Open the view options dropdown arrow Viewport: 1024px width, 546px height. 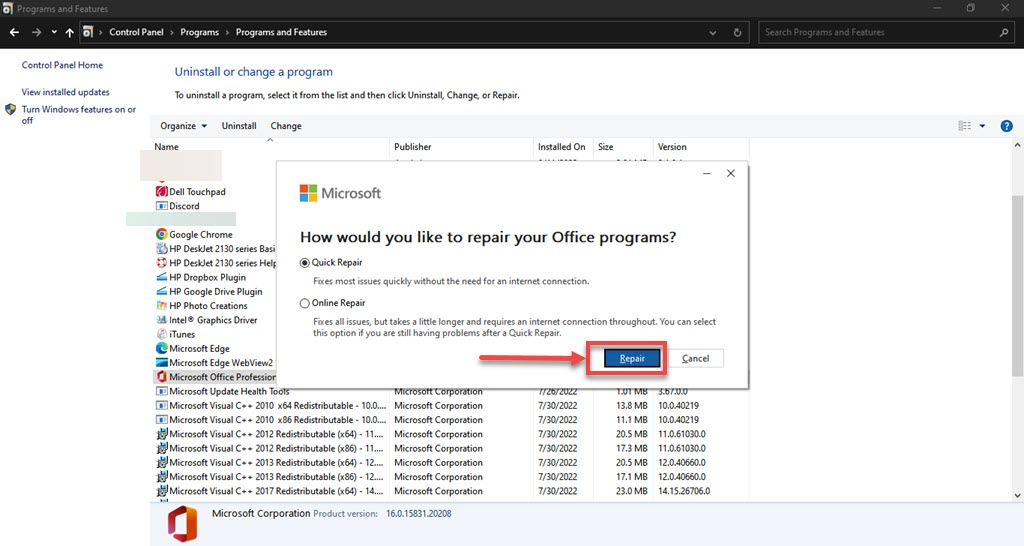982,126
